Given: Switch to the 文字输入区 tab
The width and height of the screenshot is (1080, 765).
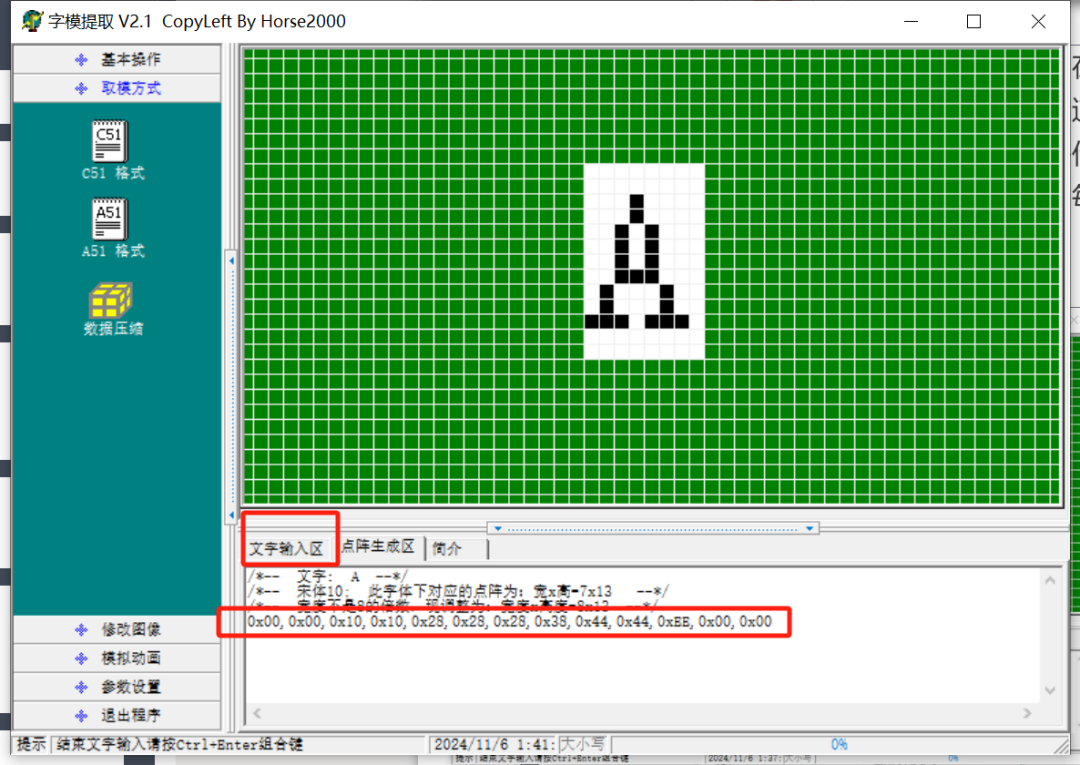Looking at the screenshot, I should click(x=287, y=549).
